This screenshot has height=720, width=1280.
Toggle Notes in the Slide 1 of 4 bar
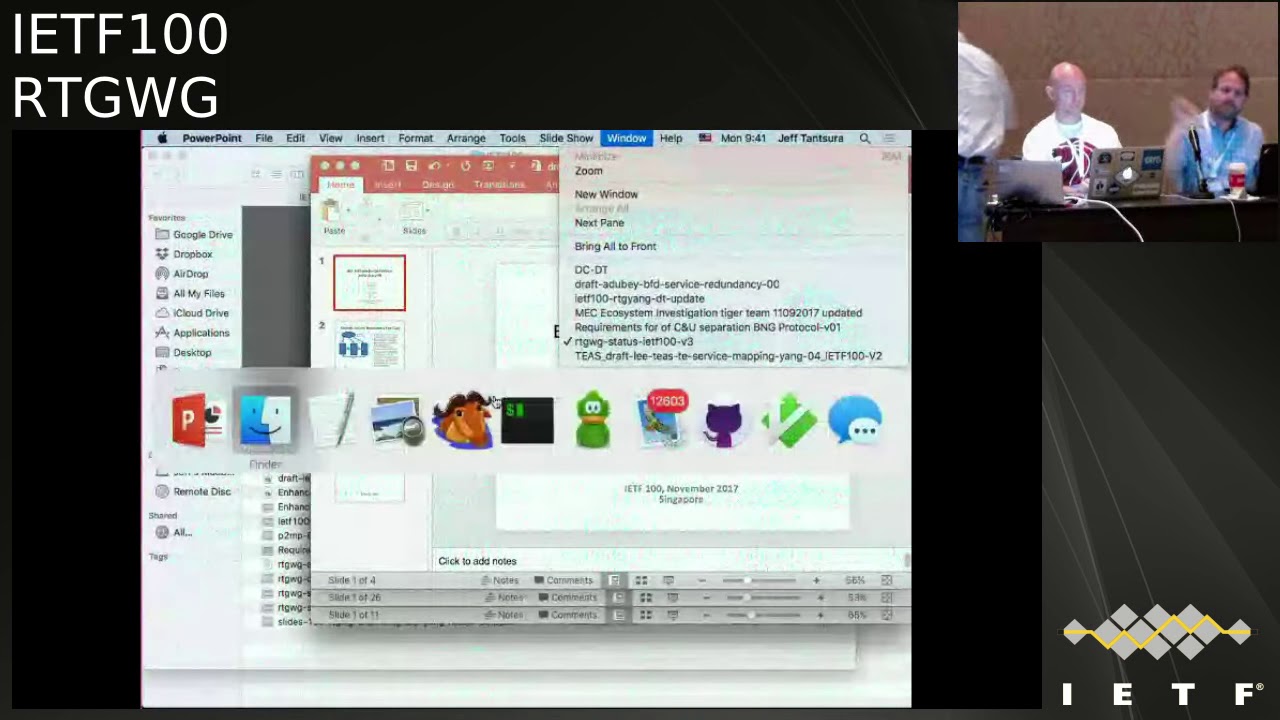point(500,580)
